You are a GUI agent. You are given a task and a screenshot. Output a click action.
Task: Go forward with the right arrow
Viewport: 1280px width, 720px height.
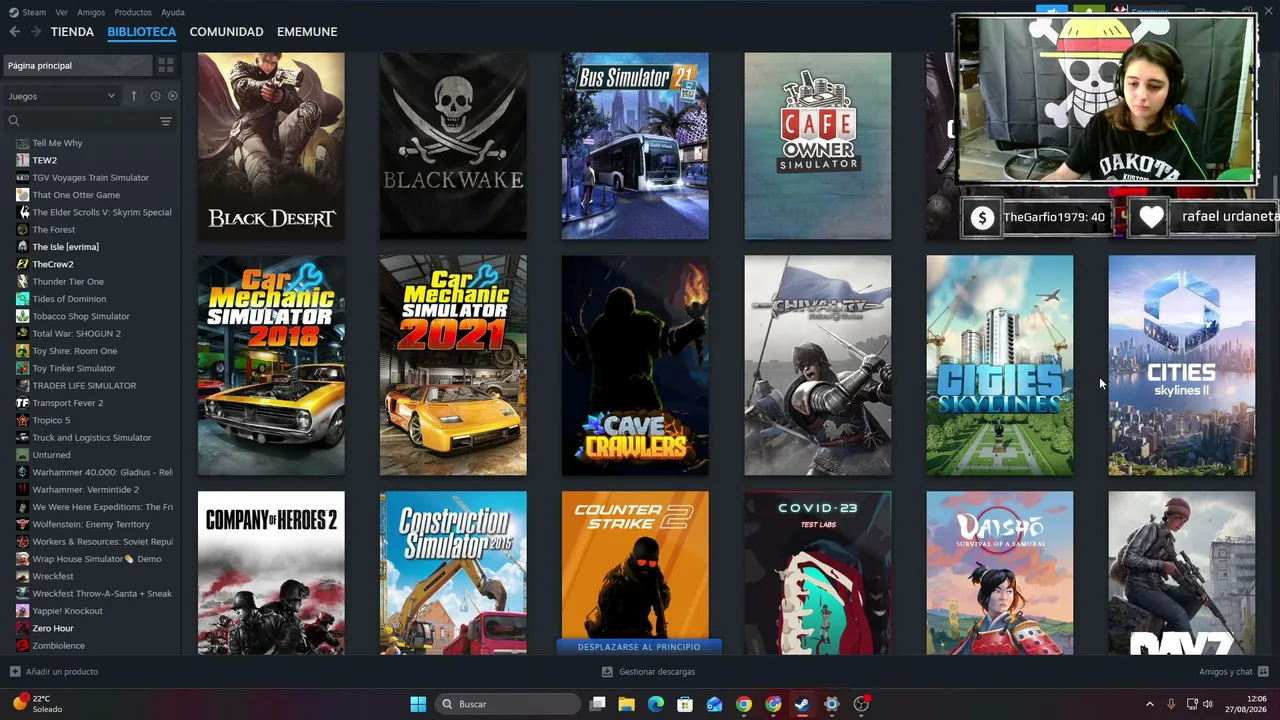click(36, 32)
